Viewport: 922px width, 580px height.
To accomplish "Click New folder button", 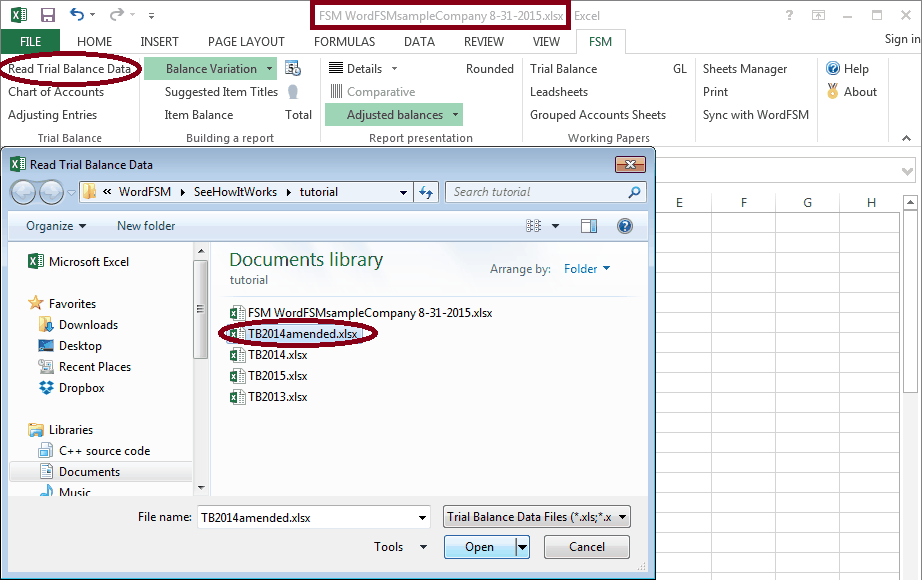I will (x=146, y=226).
